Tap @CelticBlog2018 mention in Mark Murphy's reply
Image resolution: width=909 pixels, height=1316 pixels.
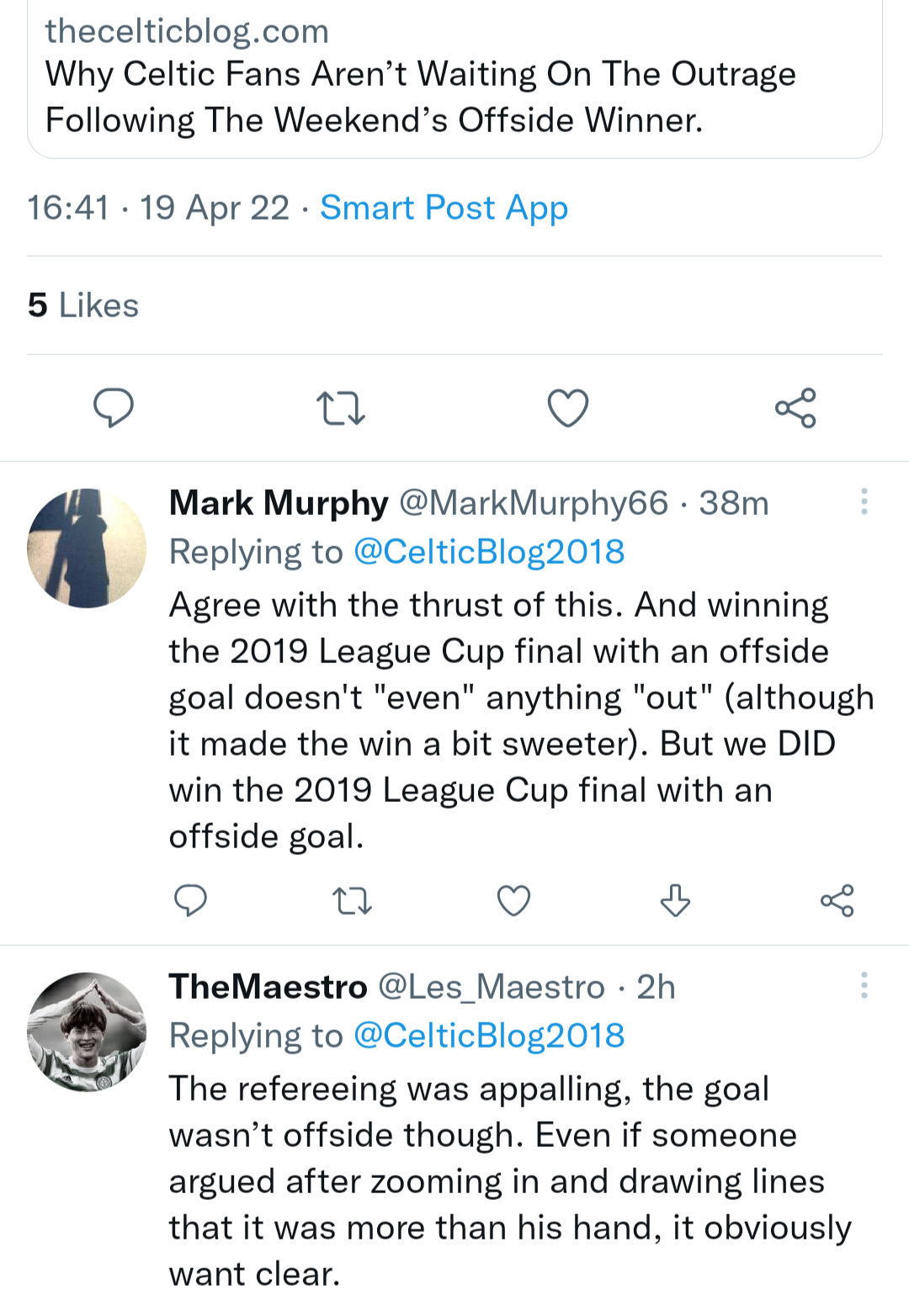point(489,552)
